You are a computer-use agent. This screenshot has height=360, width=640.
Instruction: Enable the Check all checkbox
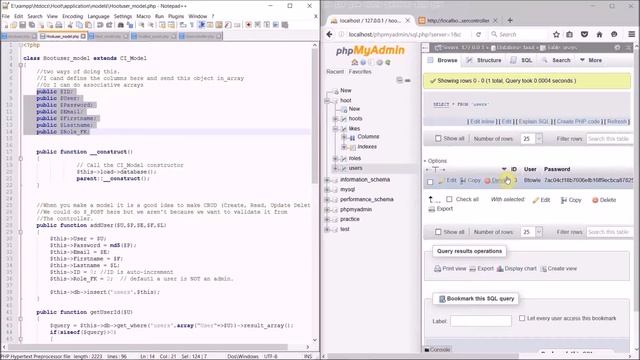449,199
